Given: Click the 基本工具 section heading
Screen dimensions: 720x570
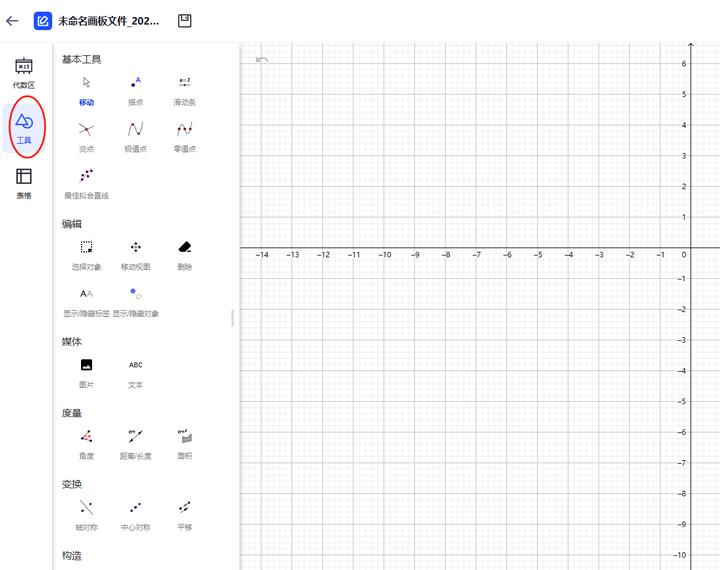Looking at the screenshot, I should tap(81, 59).
